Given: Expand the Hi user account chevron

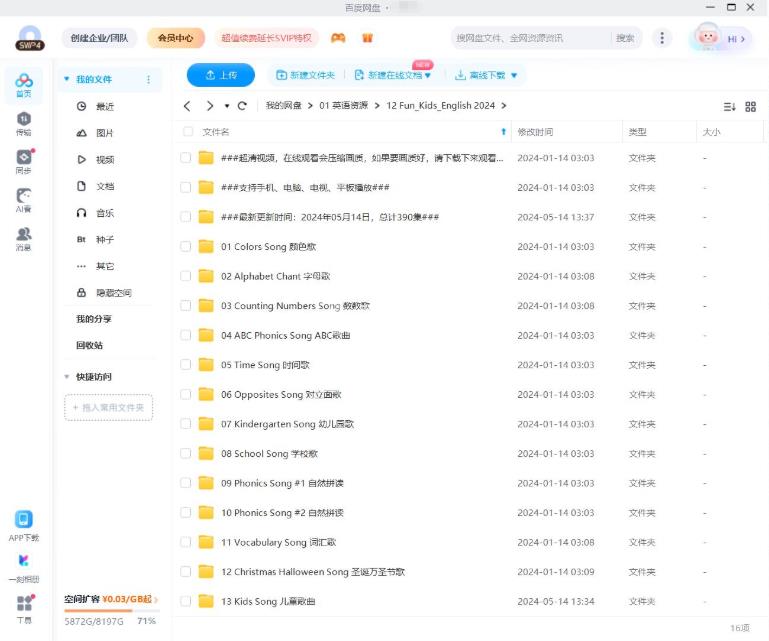Looking at the screenshot, I should pyautogui.click(x=743, y=39).
